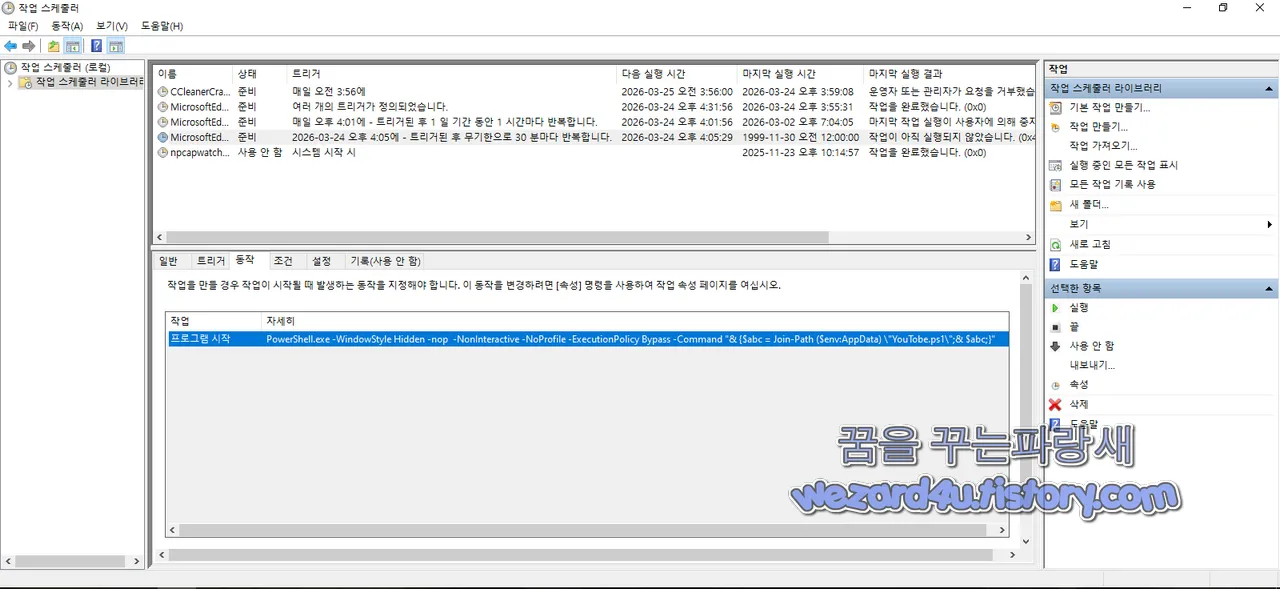This screenshot has width=1280, height=589.
Task: Click the Back navigation arrow icon
Action: [x=10, y=45]
